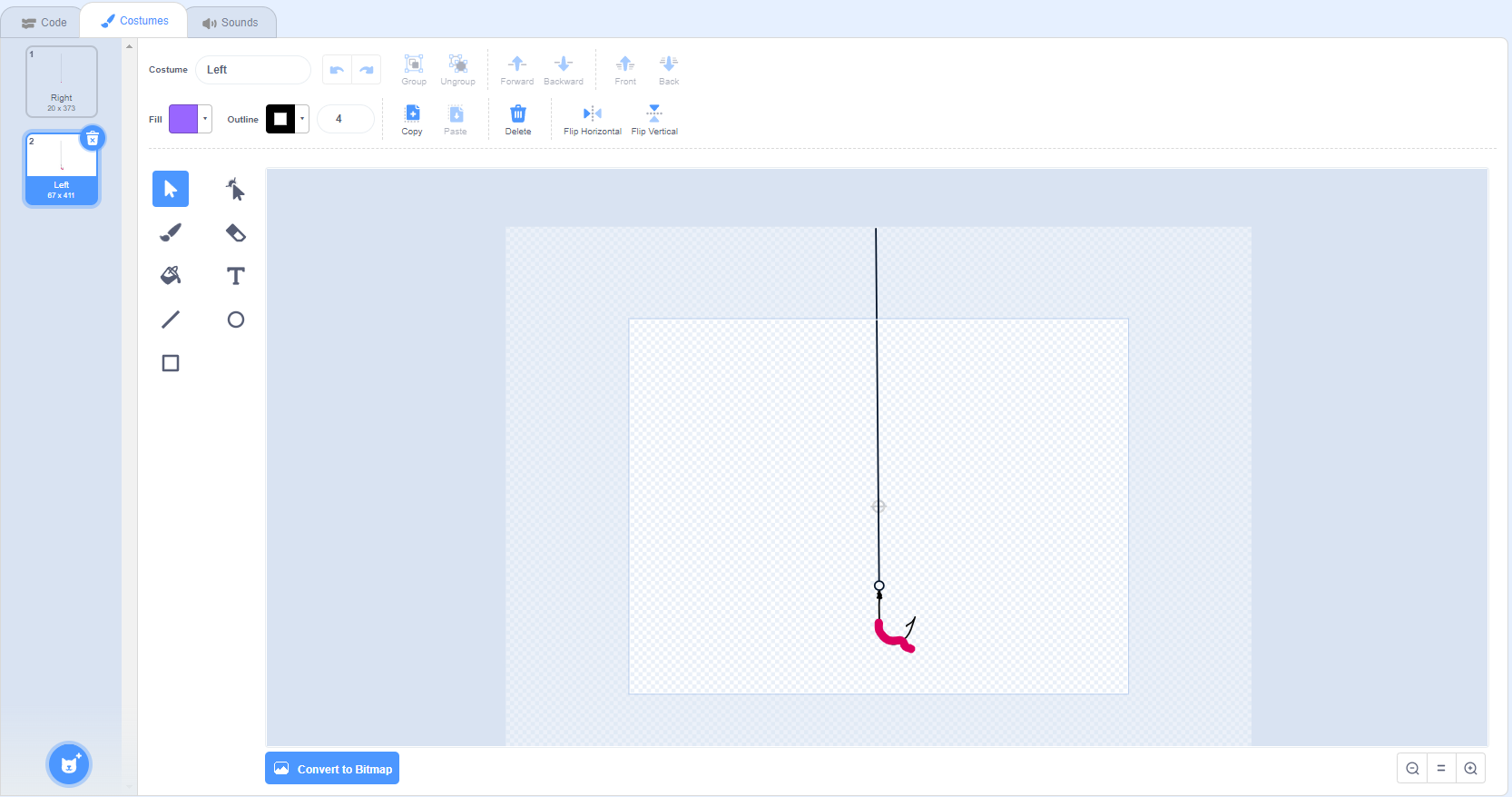Zoom in on the canvas
Viewport: 1512px width, 797px height.
[x=1470, y=769]
